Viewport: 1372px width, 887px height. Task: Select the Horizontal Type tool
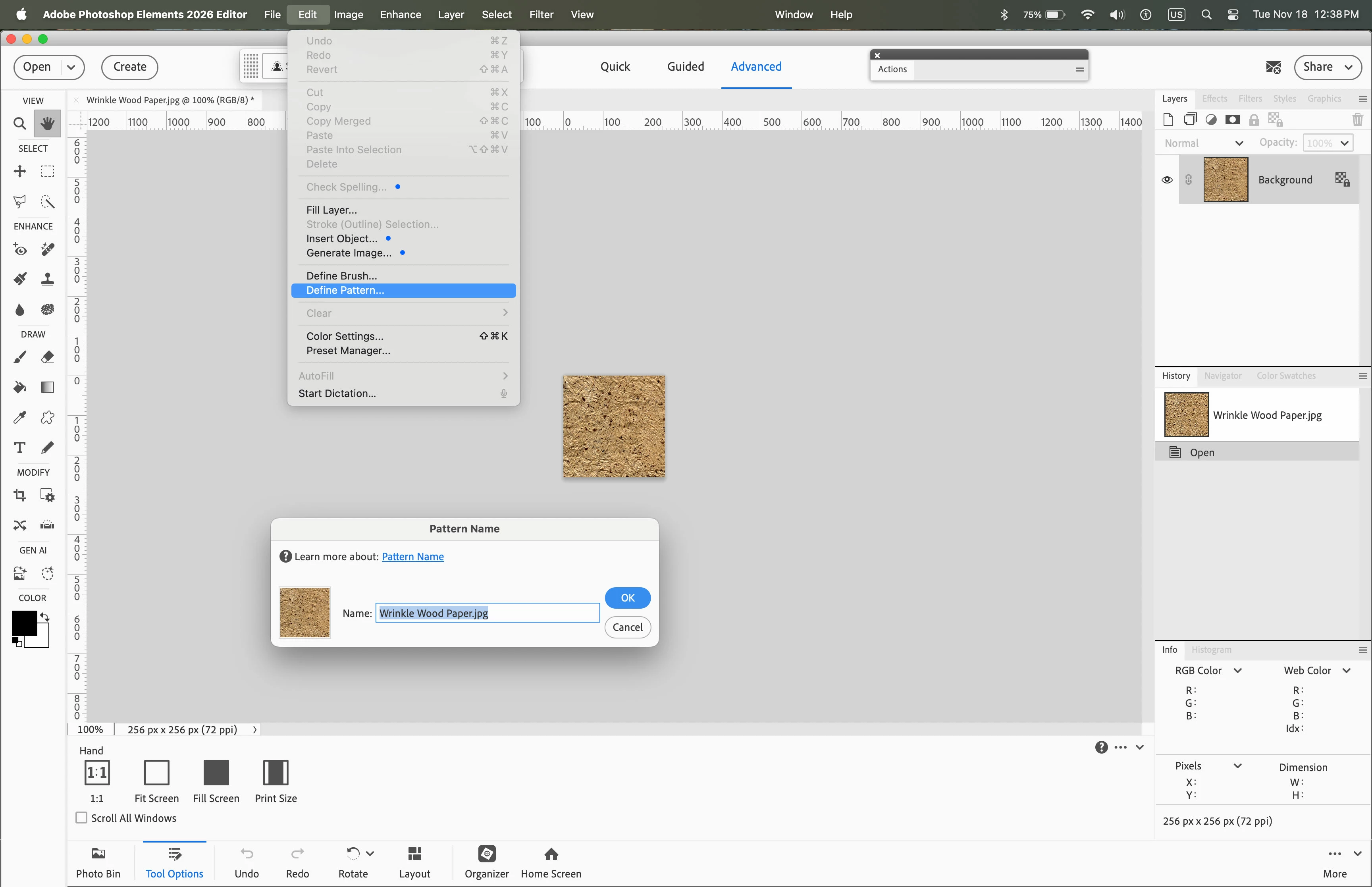tap(19, 447)
